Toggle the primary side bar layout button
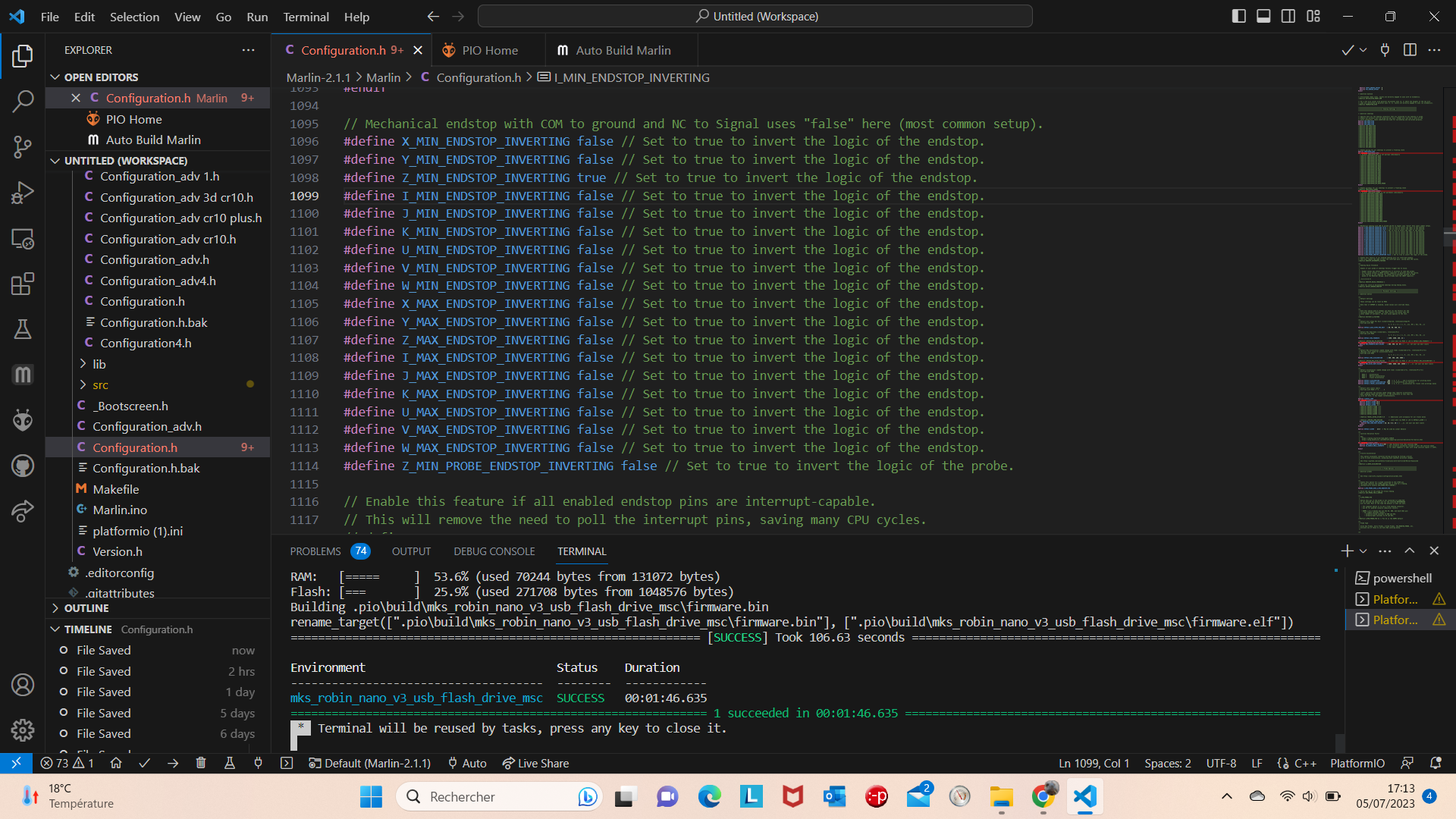Image resolution: width=1456 pixels, height=819 pixels. [x=1238, y=16]
